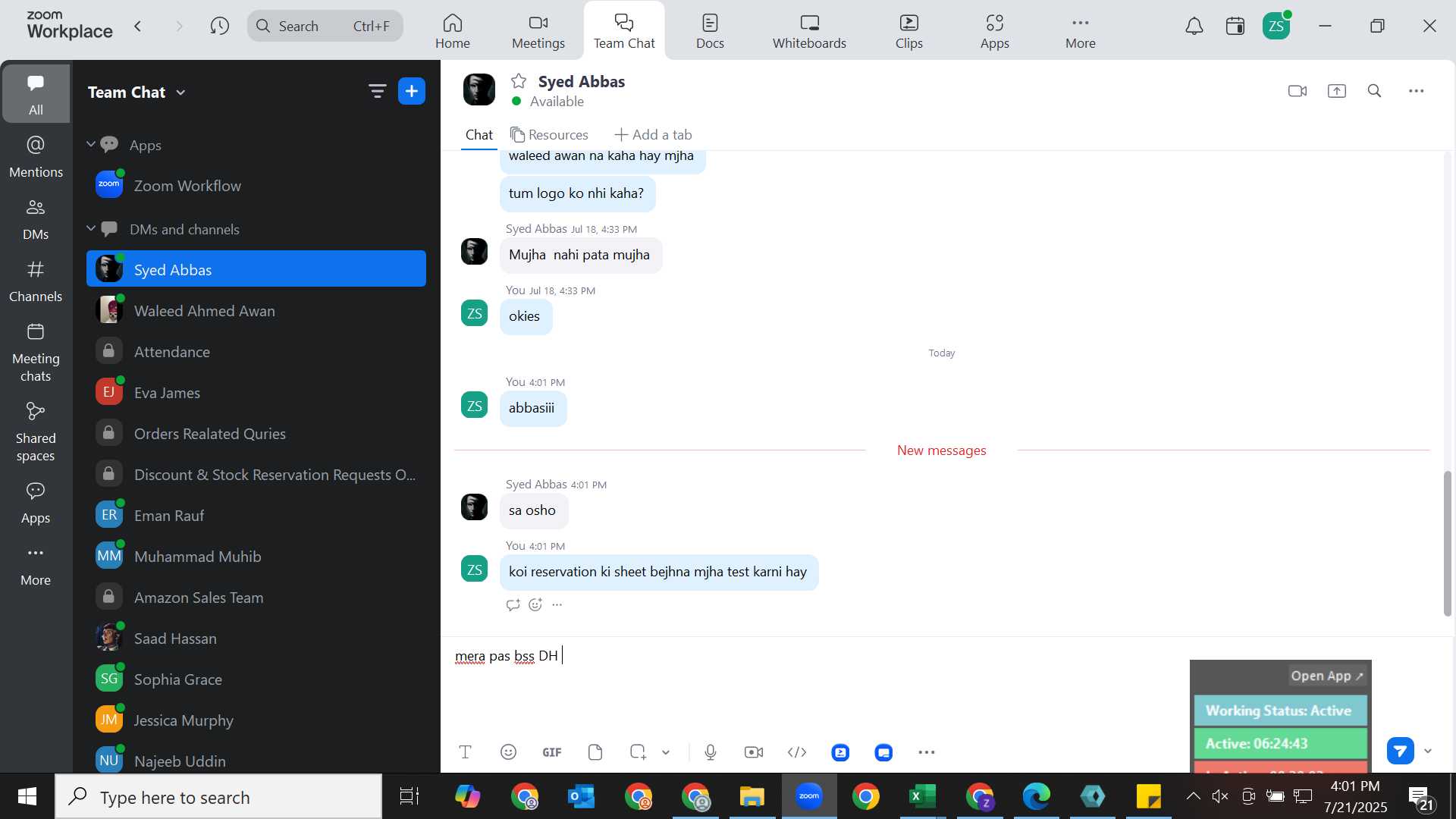1456x819 pixels.
Task: Open the Resources tab
Action: [549, 135]
